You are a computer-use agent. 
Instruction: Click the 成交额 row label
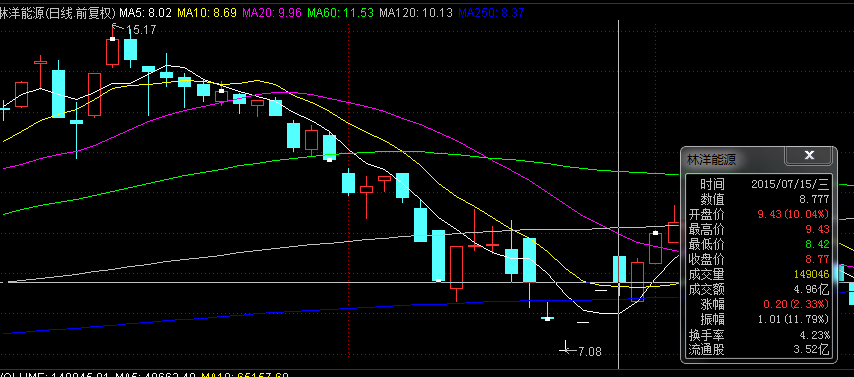pos(706,289)
